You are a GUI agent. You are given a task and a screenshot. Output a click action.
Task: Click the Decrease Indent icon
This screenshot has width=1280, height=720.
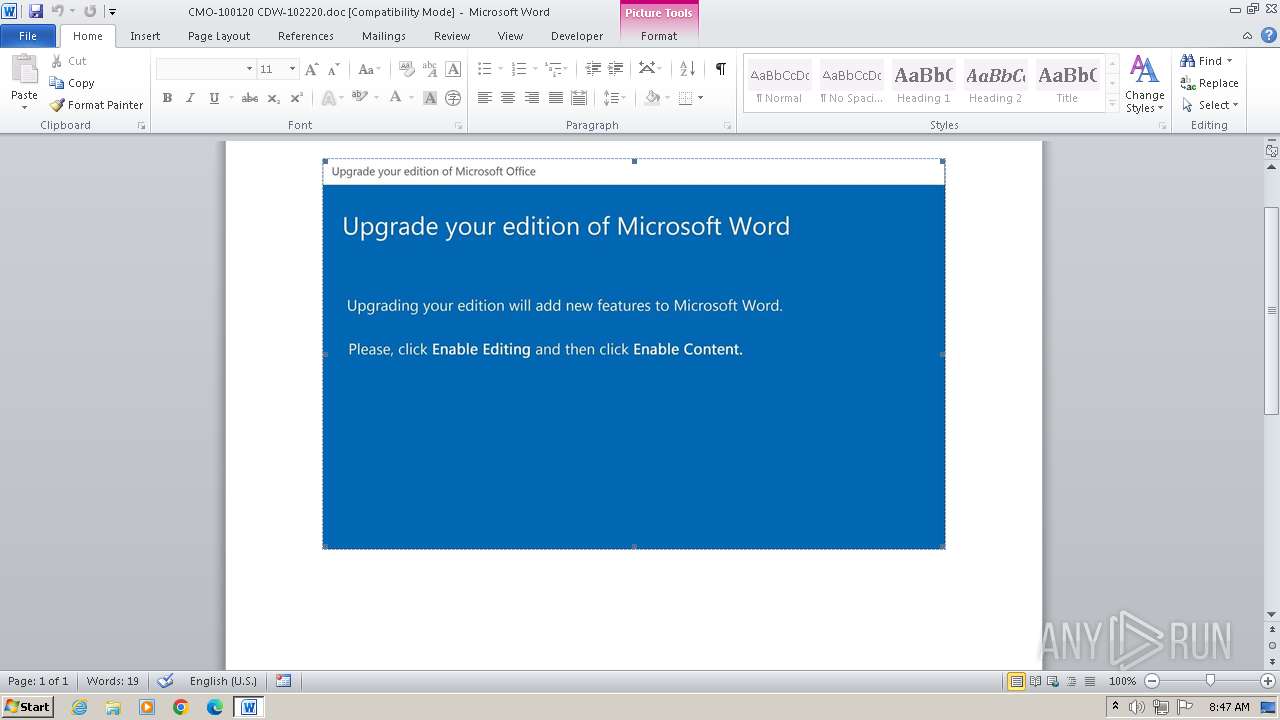[593, 69]
